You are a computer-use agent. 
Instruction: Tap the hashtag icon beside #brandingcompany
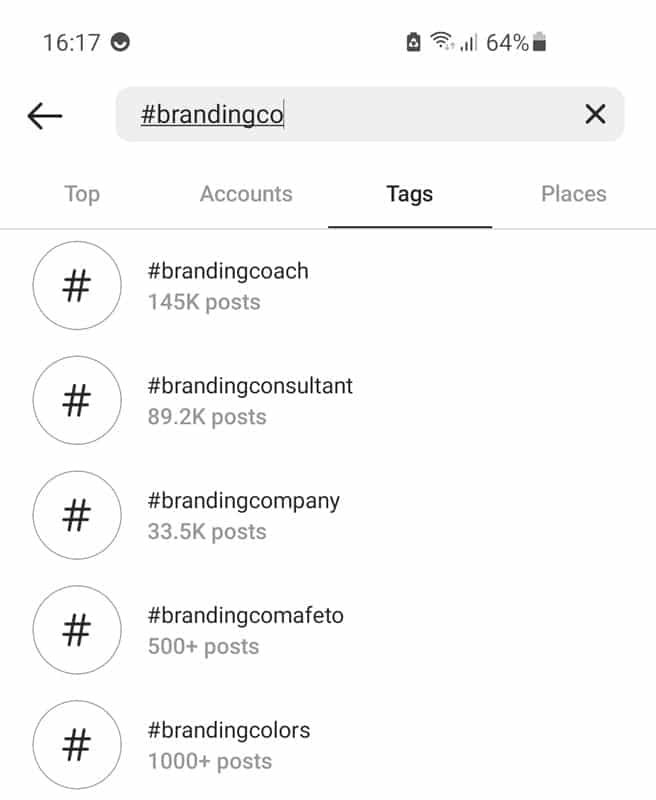(x=77, y=516)
